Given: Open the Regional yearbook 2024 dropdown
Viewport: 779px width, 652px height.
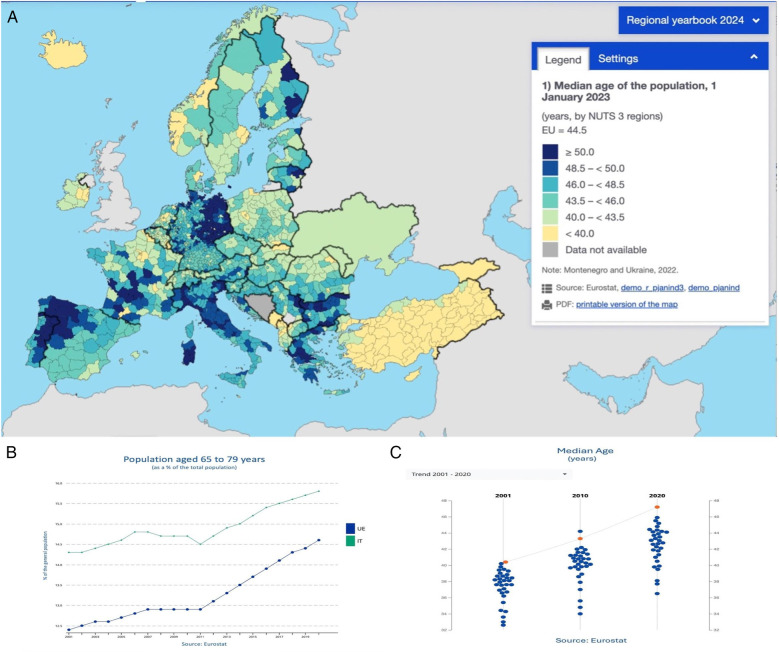Looking at the screenshot, I should 693,20.
